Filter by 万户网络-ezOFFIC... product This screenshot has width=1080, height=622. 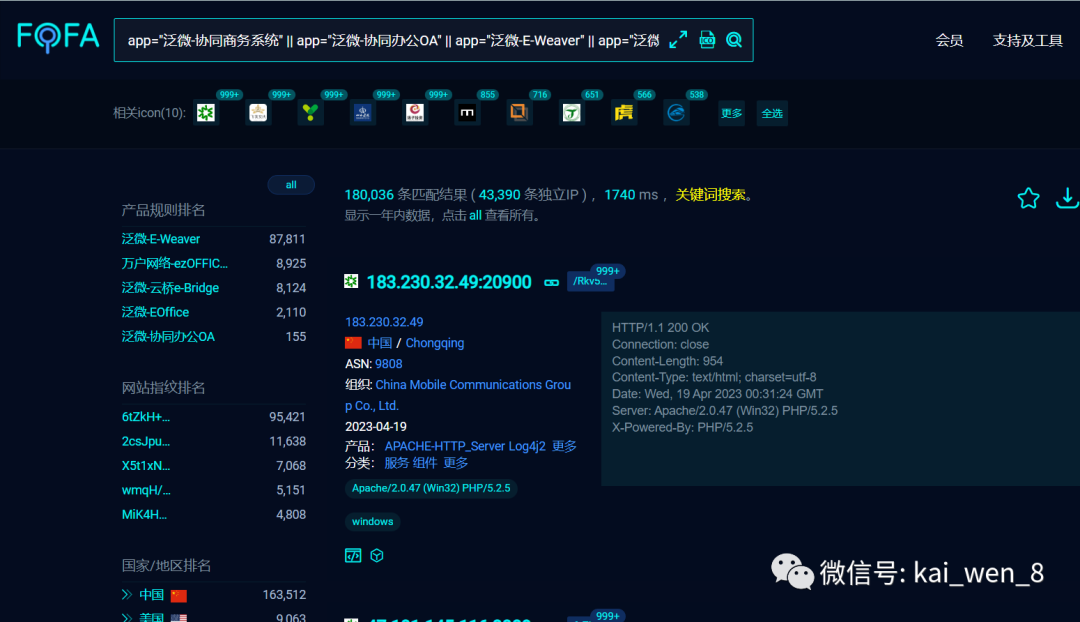[x=174, y=263]
